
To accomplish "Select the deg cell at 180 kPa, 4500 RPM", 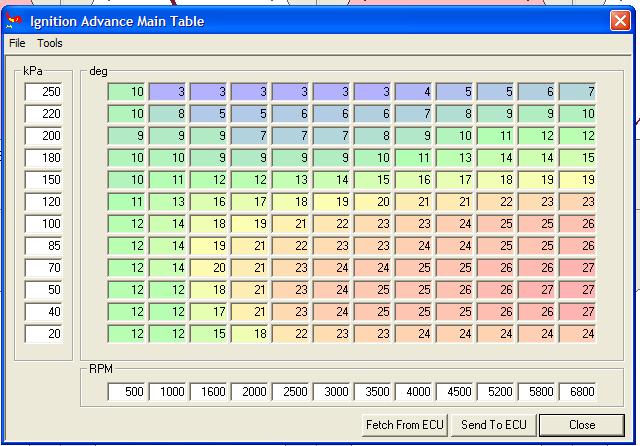I will [454, 158].
